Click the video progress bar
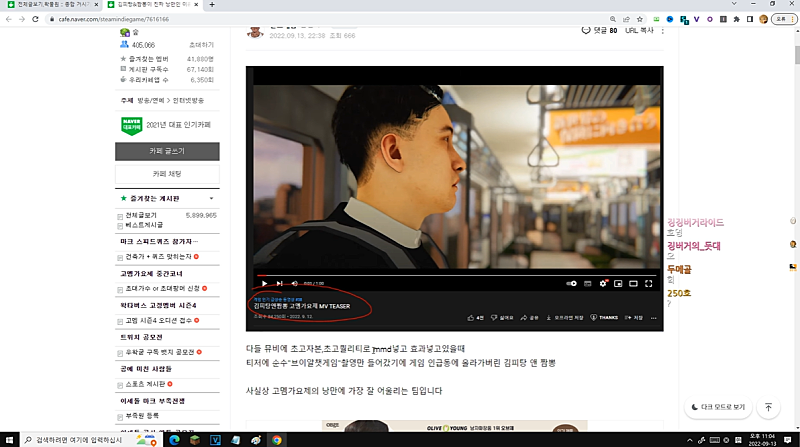Viewport: 800px width, 447px height. [457, 275]
